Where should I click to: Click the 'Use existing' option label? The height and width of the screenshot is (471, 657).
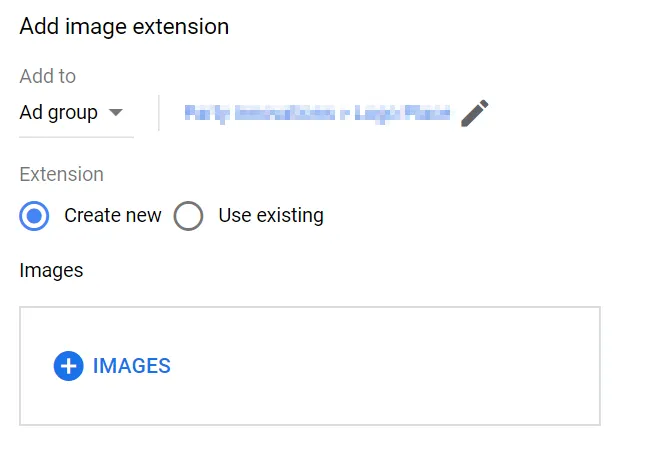[x=271, y=215]
